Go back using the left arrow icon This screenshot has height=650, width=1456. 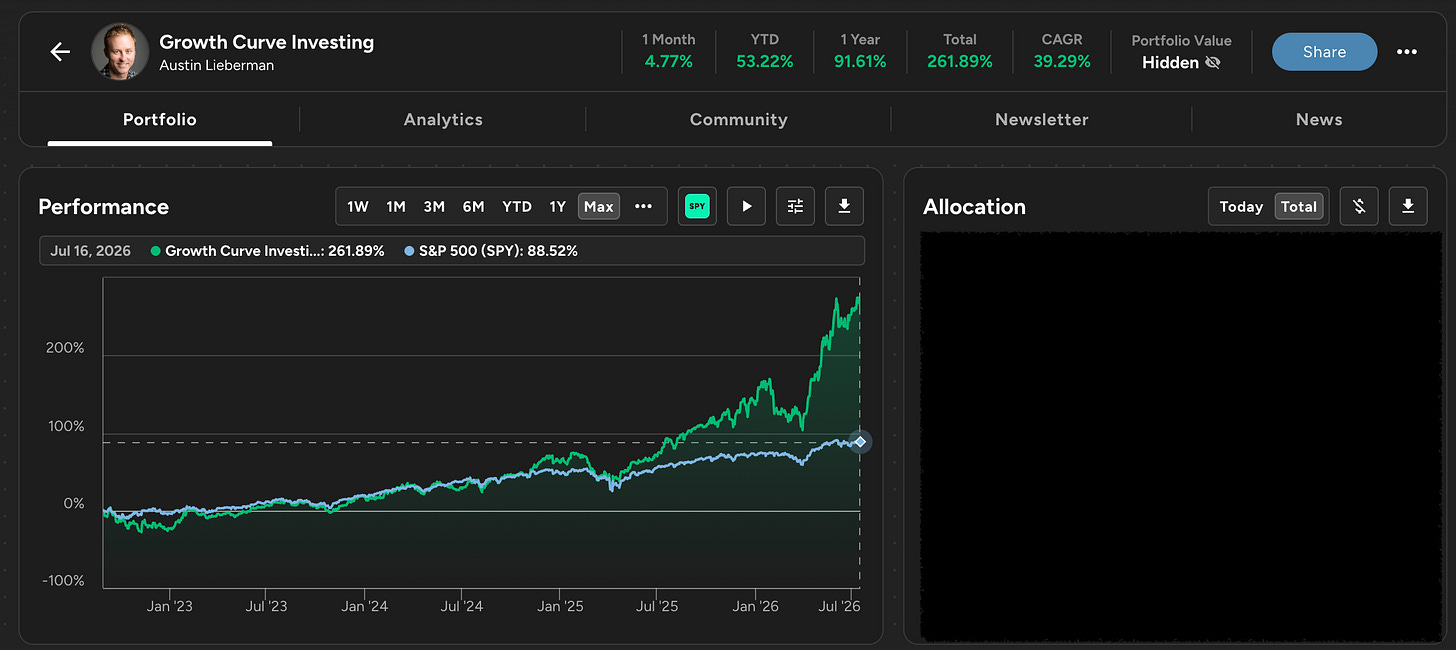point(60,52)
